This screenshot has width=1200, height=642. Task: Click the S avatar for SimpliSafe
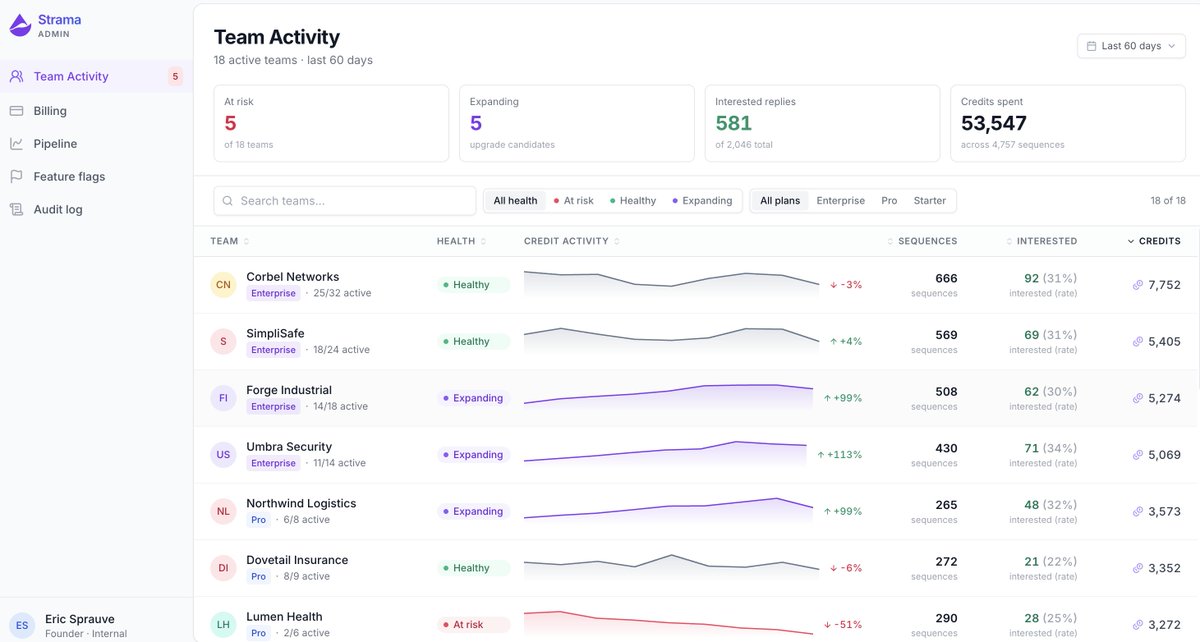[x=223, y=342]
